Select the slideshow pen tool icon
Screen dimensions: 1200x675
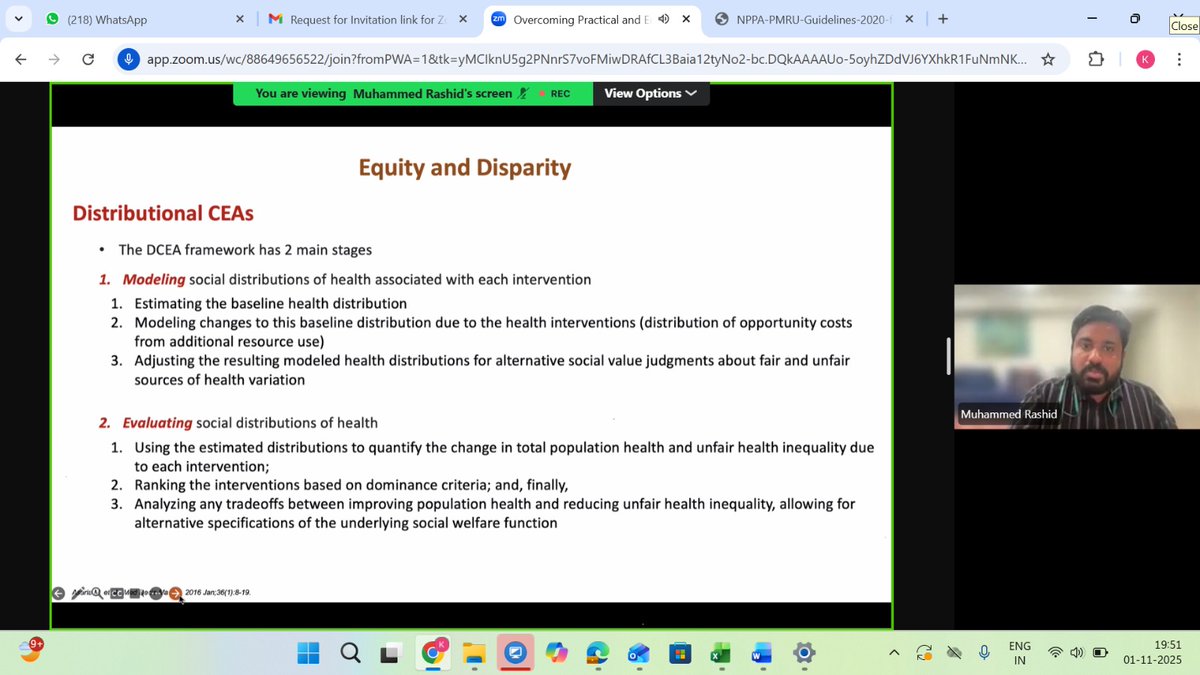tap(78, 593)
